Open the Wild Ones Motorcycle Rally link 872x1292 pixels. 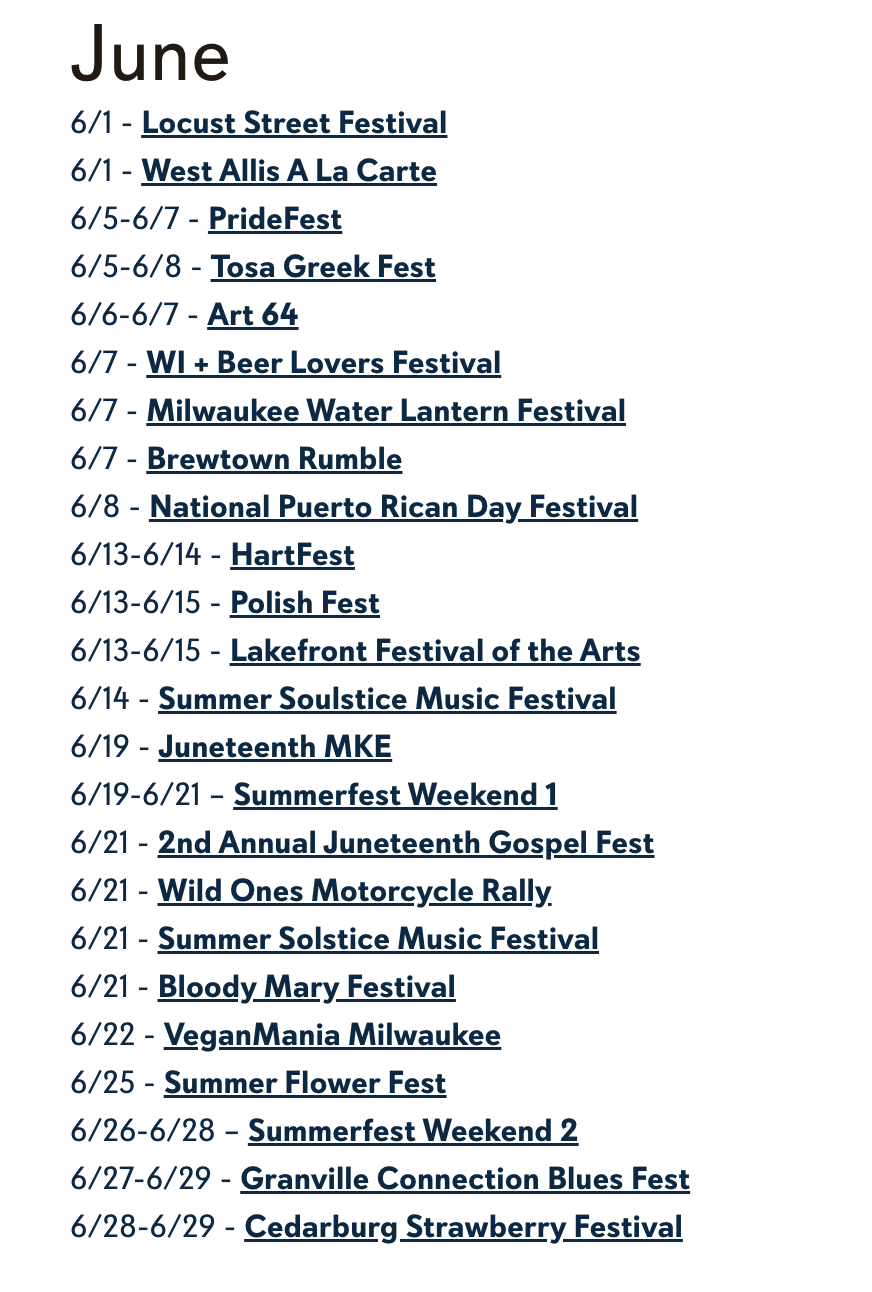point(355,892)
